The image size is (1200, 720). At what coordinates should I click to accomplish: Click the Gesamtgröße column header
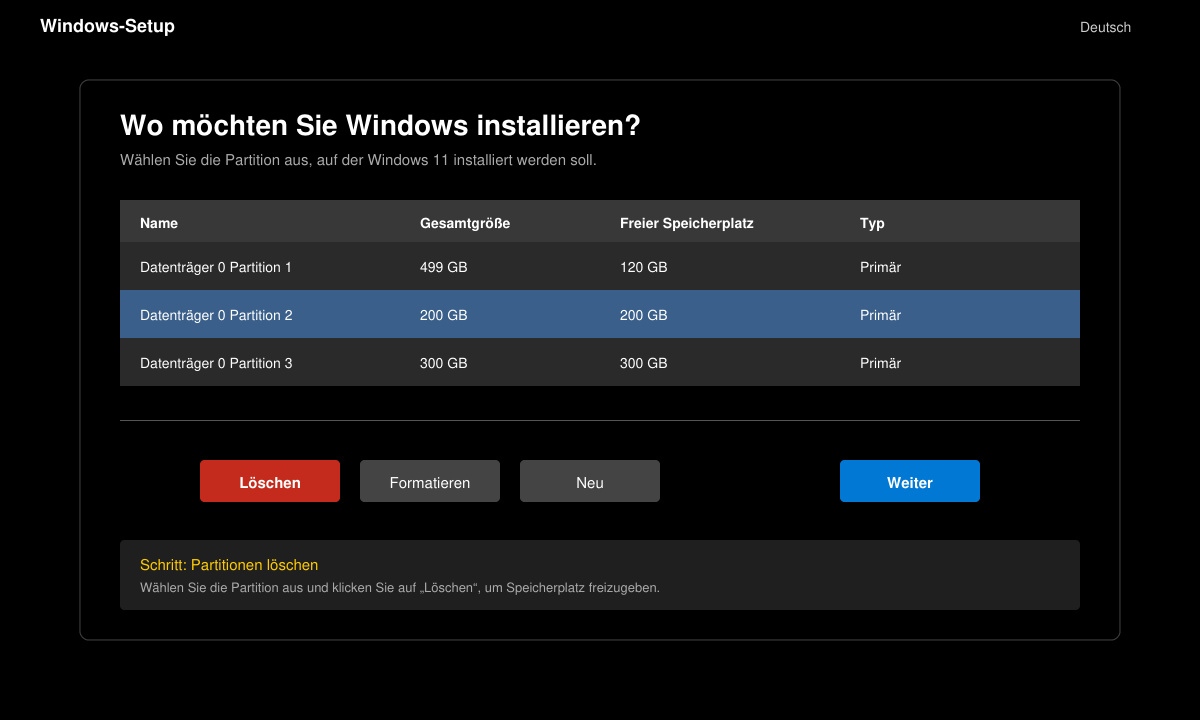pos(465,223)
